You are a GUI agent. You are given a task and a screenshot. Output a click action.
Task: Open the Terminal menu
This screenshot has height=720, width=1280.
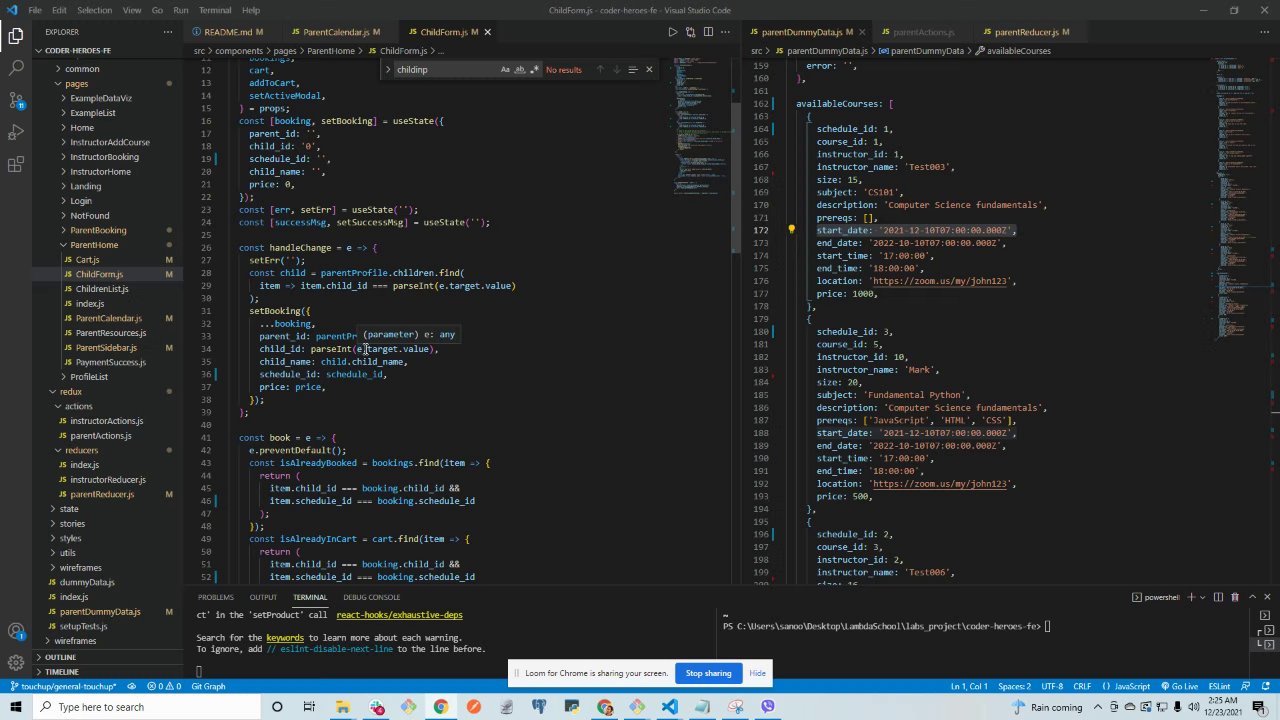point(214,10)
